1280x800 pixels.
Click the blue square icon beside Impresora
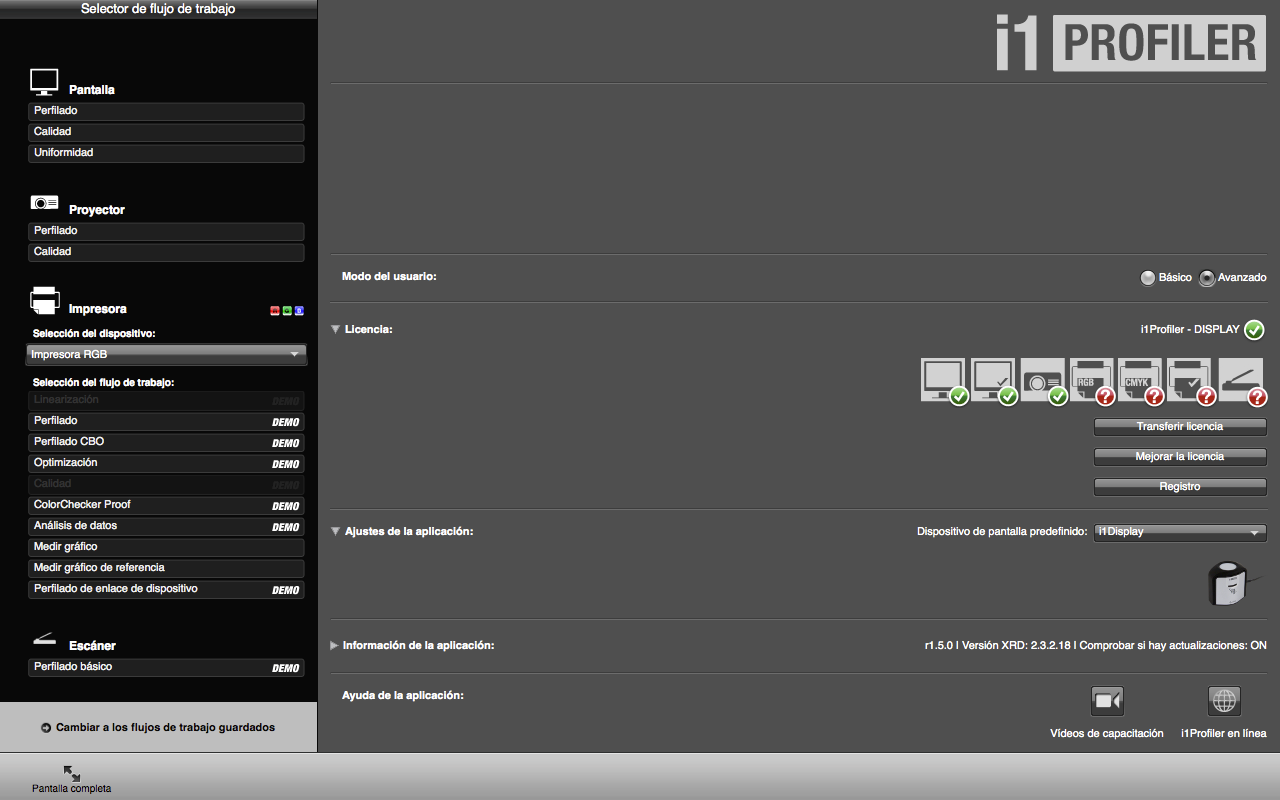[x=299, y=311]
